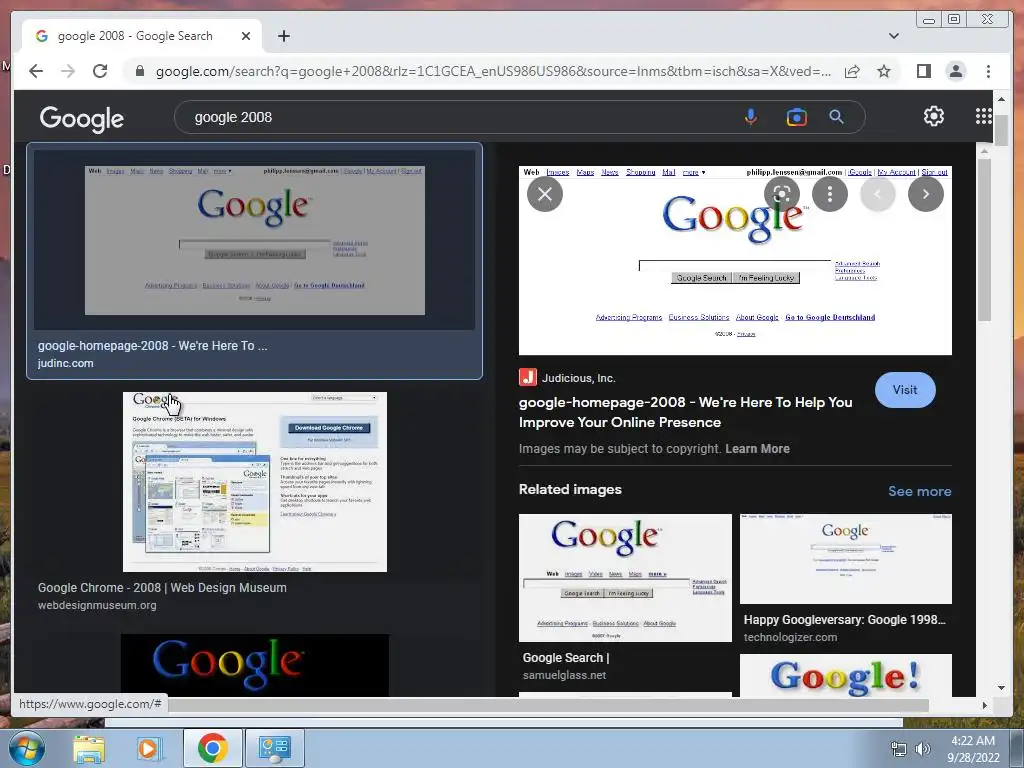Click the horizontal scrollbar right arrow
The width and height of the screenshot is (1024, 768).
pos(984,705)
